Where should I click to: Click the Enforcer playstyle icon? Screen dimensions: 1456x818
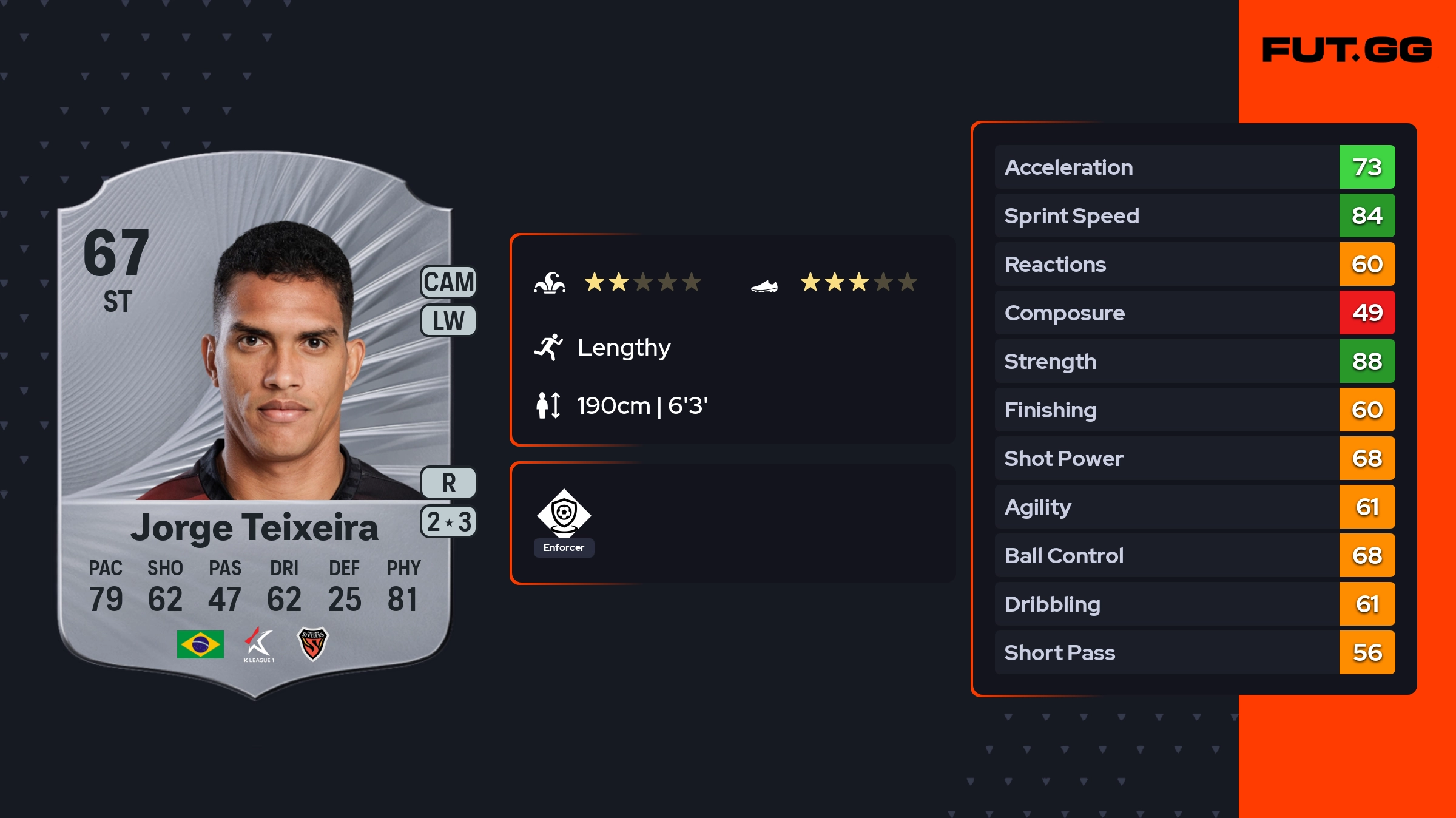point(564,514)
